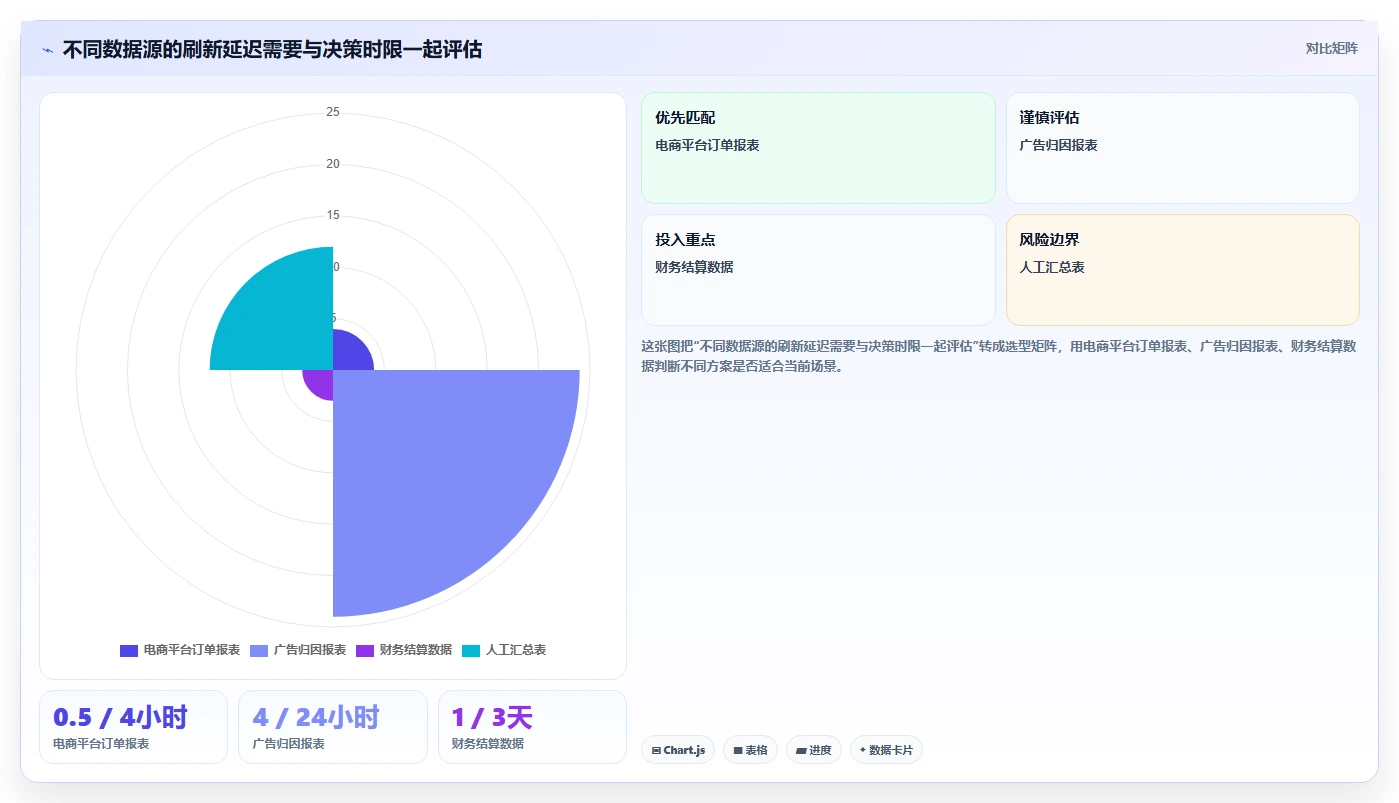The width and height of the screenshot is (1399, 803).
Task: Select the 0.5 / 4小时 stat card
Action: coord(133,727)
